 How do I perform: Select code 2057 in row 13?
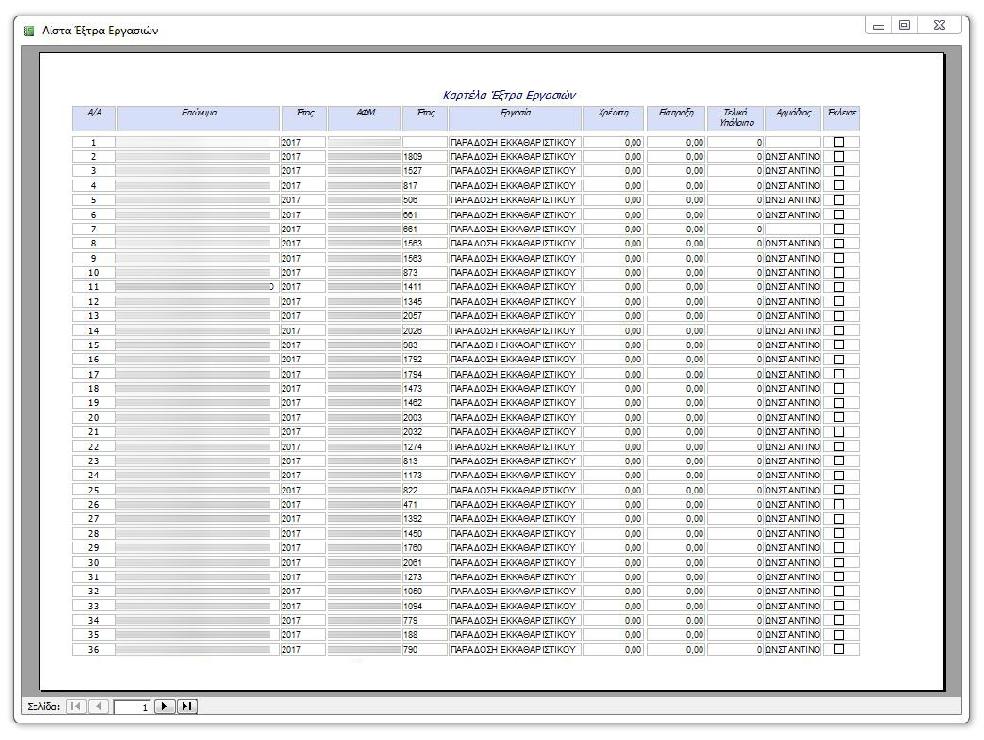[412, 316]
